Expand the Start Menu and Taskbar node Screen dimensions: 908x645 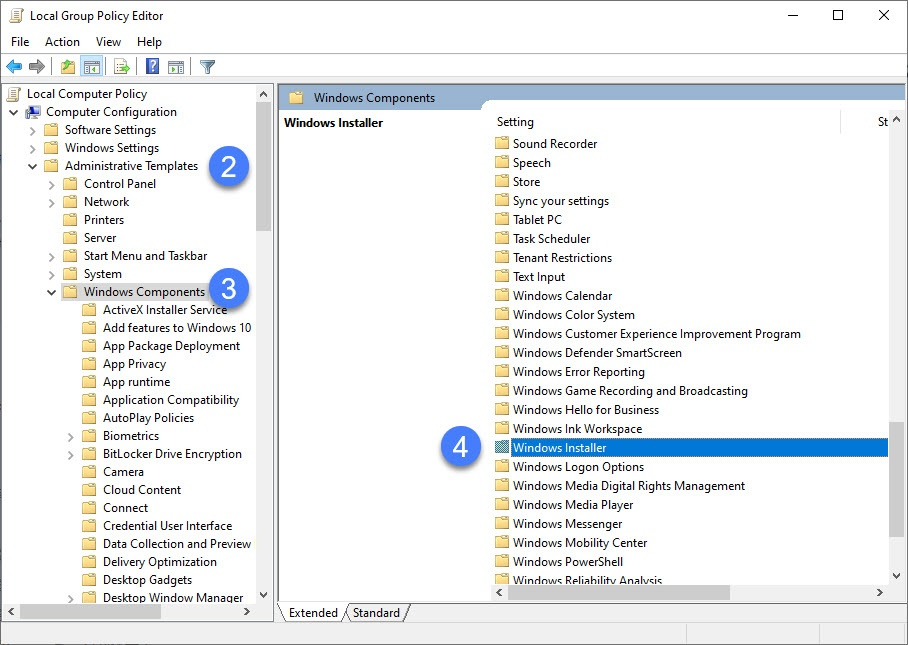[x=52, y=256]
